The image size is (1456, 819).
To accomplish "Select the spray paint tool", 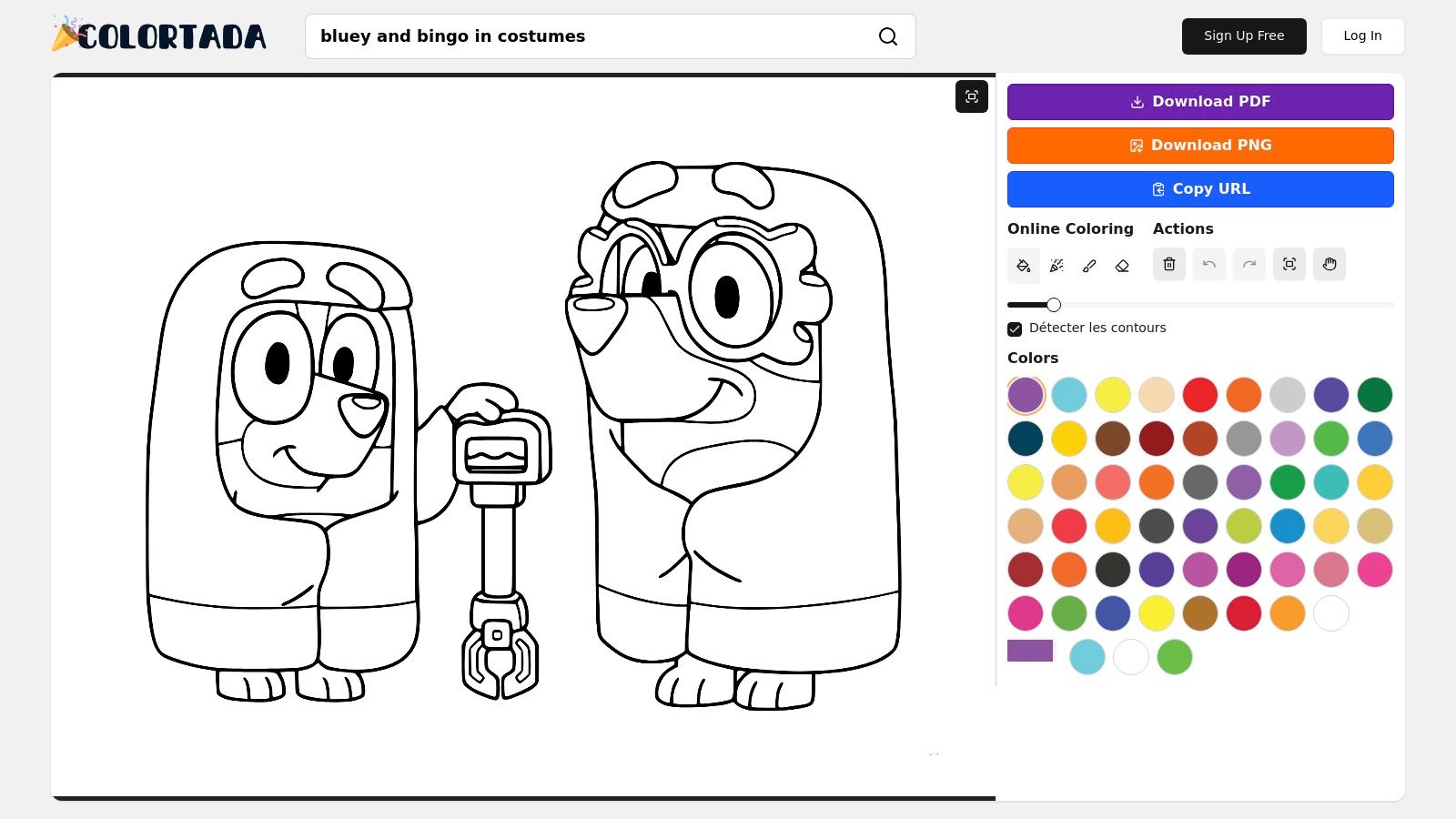I will coord(1057,265).
